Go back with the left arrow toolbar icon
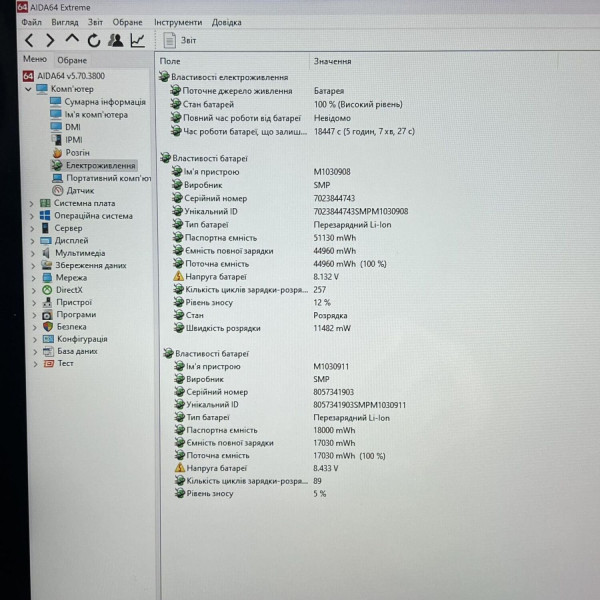This screenshot has height=600, width=600. 29,40
